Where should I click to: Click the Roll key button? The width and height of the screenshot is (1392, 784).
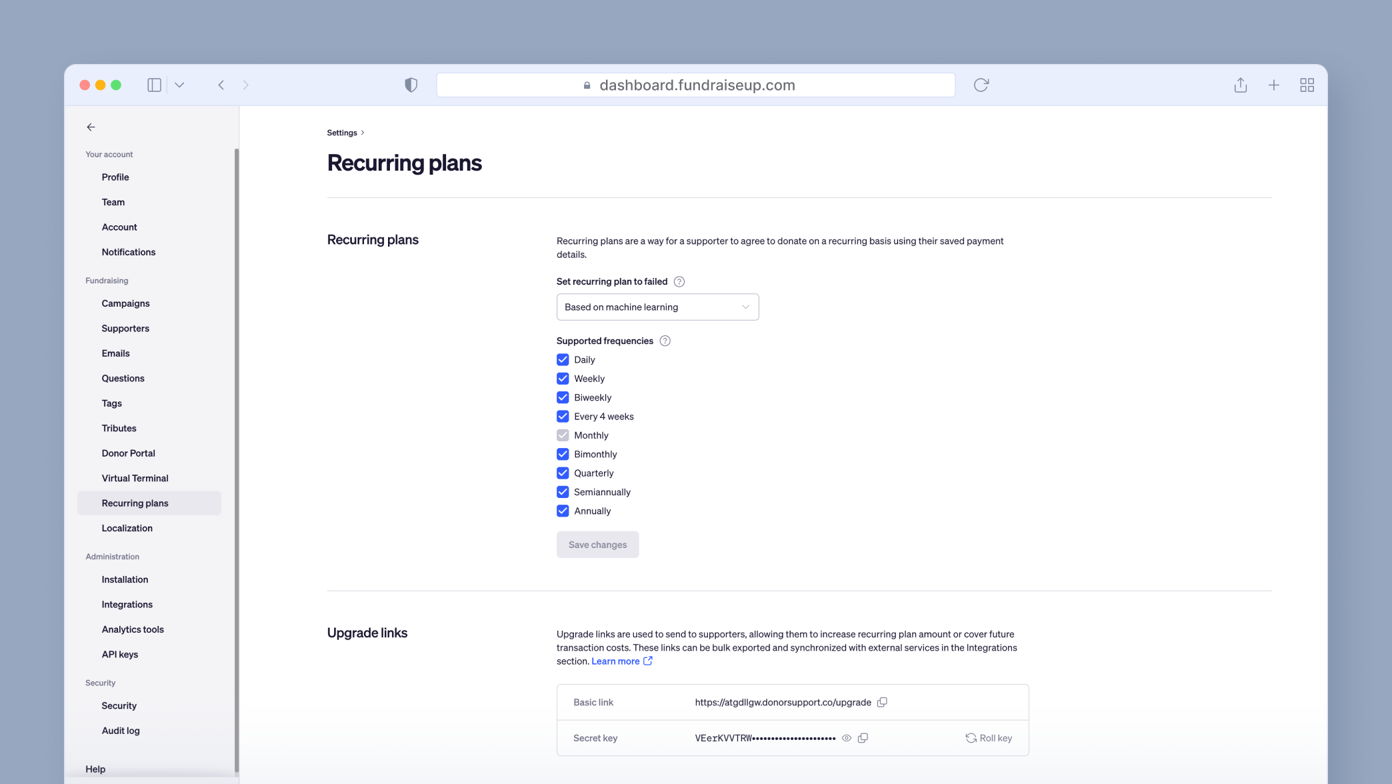click(988, 738)
